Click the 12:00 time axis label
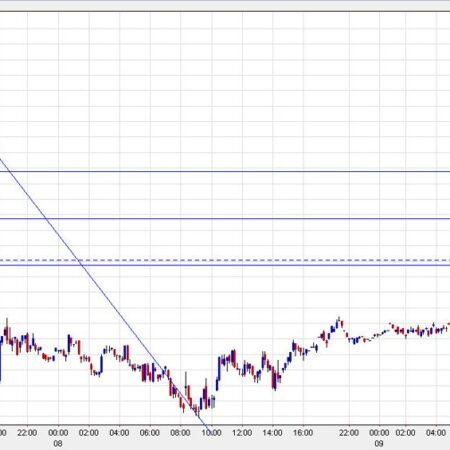Viewport: 450px width, 450px height. 242,433
